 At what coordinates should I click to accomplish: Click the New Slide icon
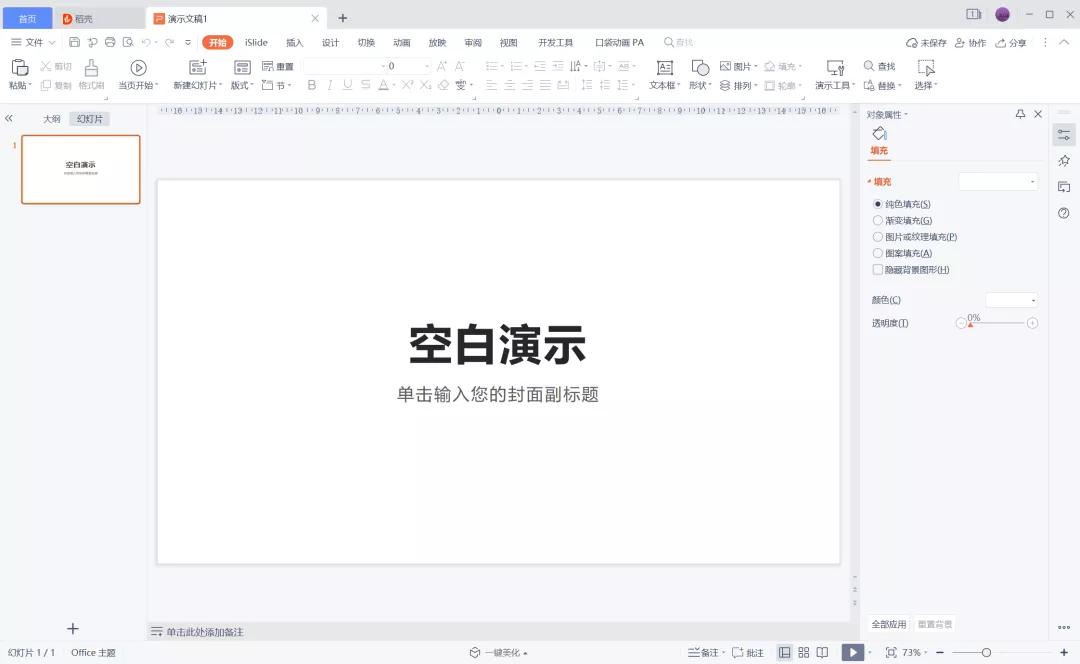[x=197, y=68]
